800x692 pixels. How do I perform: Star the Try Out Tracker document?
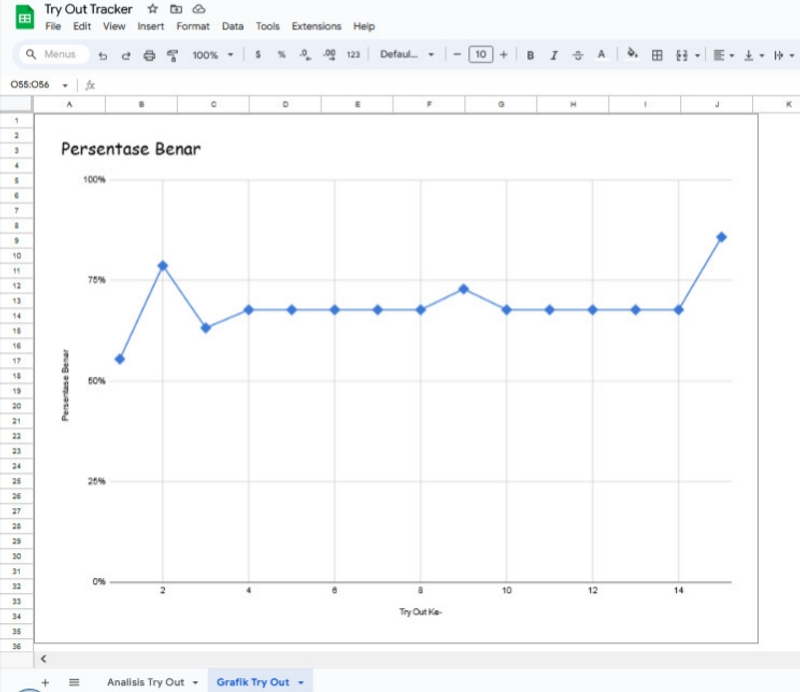tap(153, 9)
